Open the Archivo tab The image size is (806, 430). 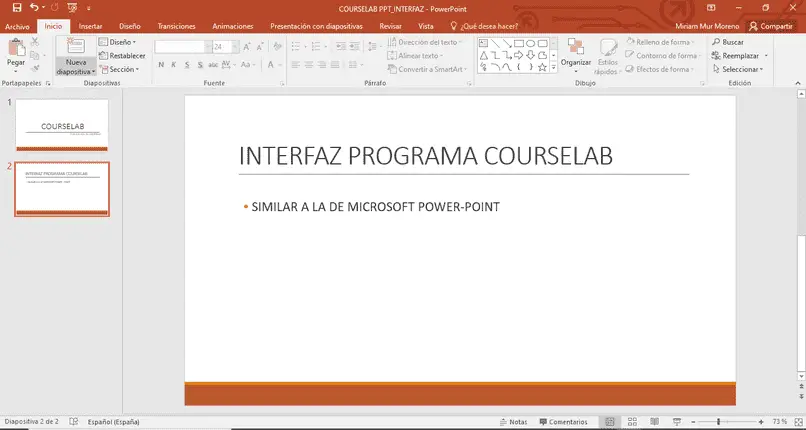[x=17, y=26]
